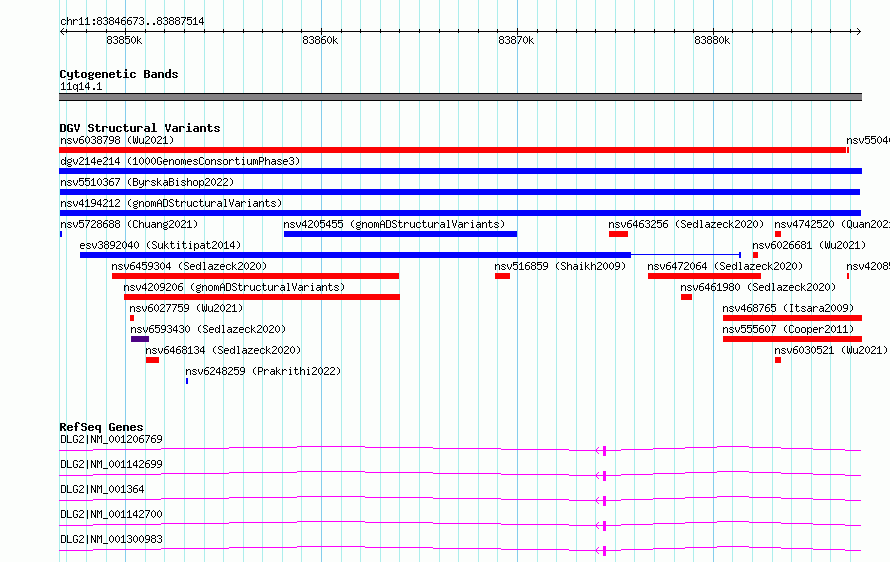The image size is (890, 562).
Task: Open the RefSeq Genes track title
Action: coord(101,427)
